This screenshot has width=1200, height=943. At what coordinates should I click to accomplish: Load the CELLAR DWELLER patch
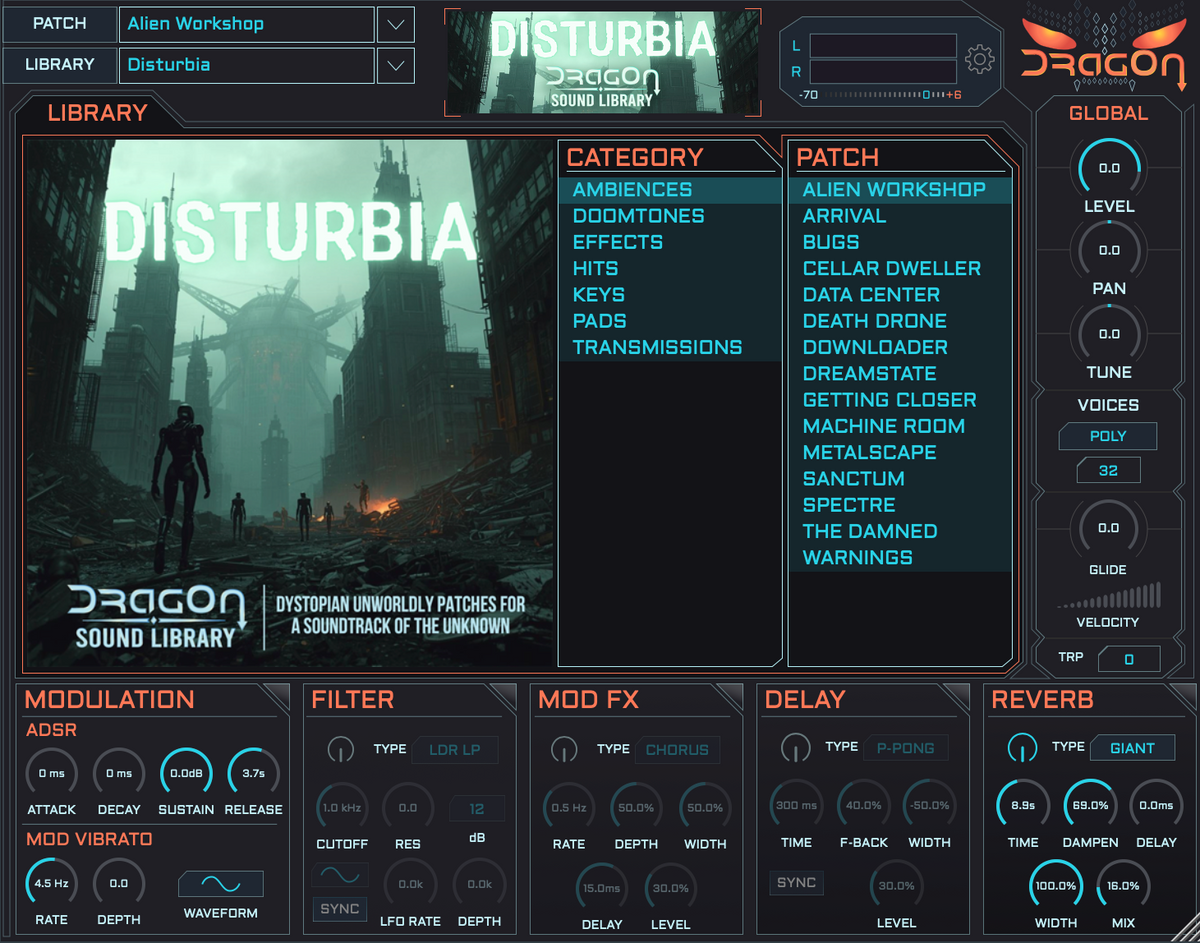point(900,268)
